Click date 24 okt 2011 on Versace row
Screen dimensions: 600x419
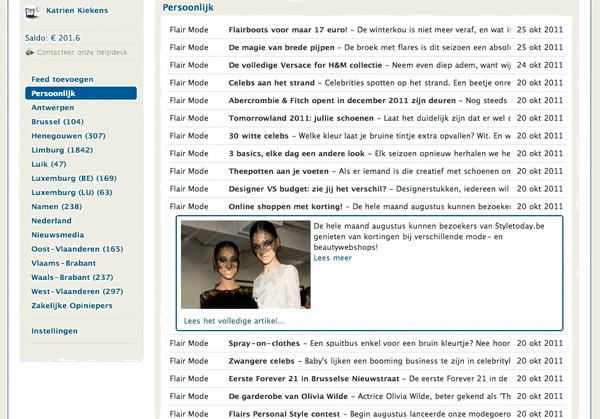(x=540, y=65)
